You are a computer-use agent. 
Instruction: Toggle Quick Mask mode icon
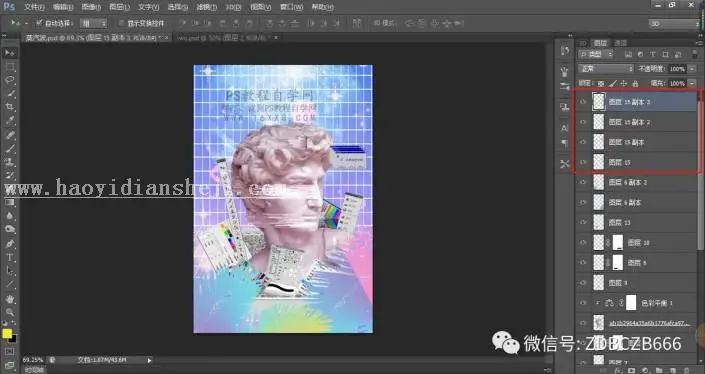coord(9,351)
